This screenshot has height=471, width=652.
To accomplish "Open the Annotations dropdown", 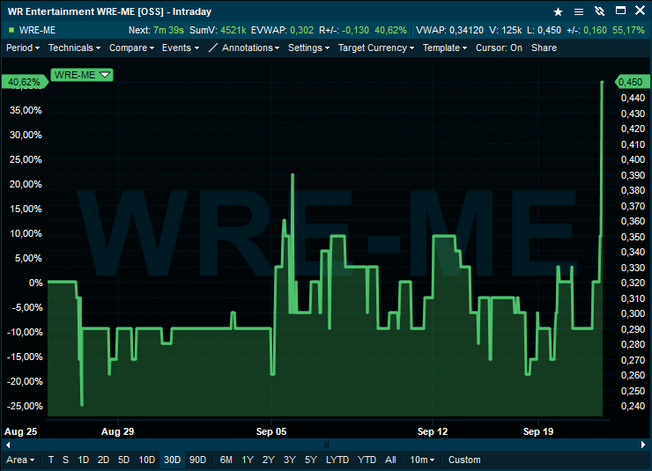I will pos(250,48).
